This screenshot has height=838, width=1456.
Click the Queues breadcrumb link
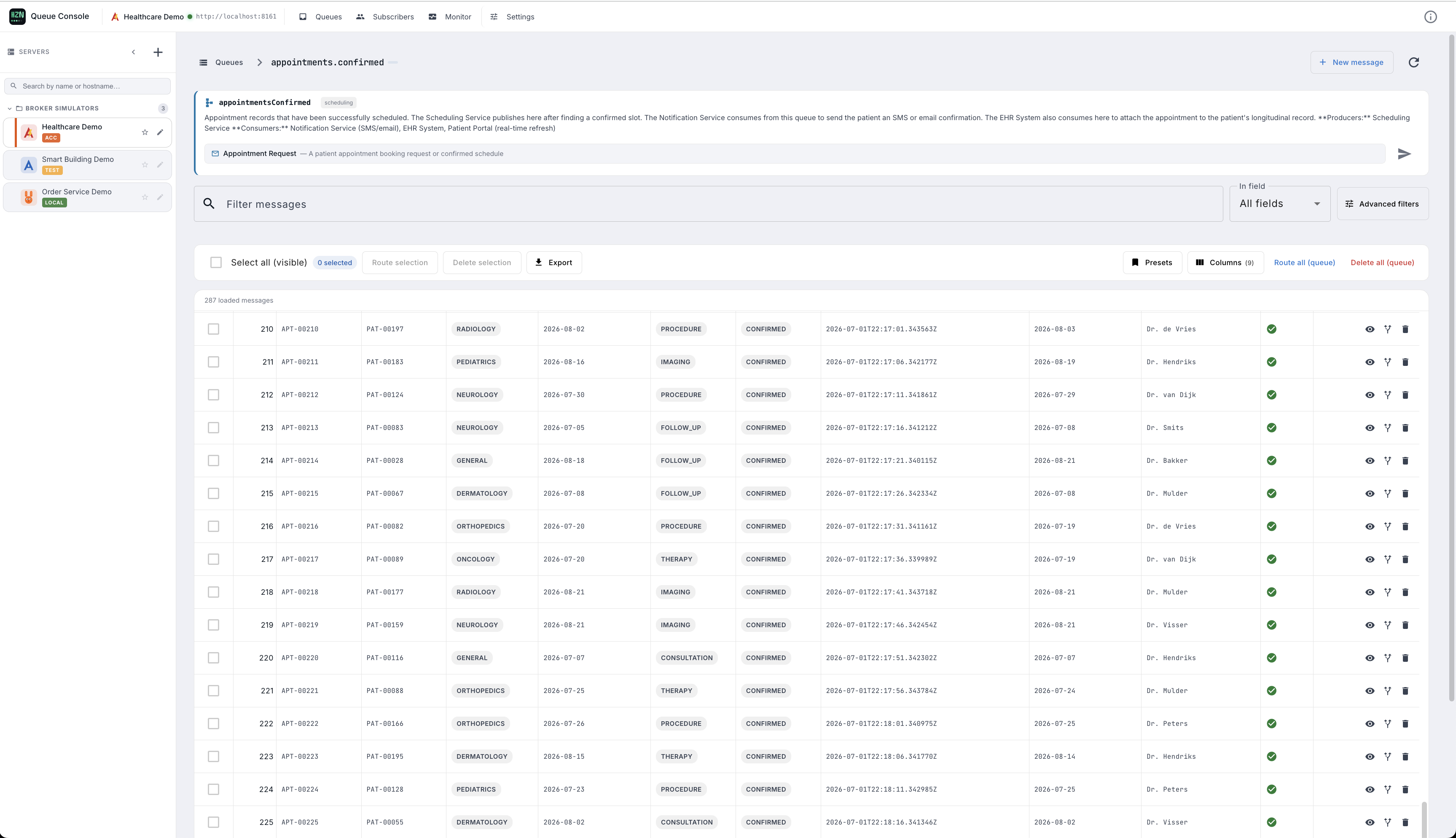click(x=229, y=62)
